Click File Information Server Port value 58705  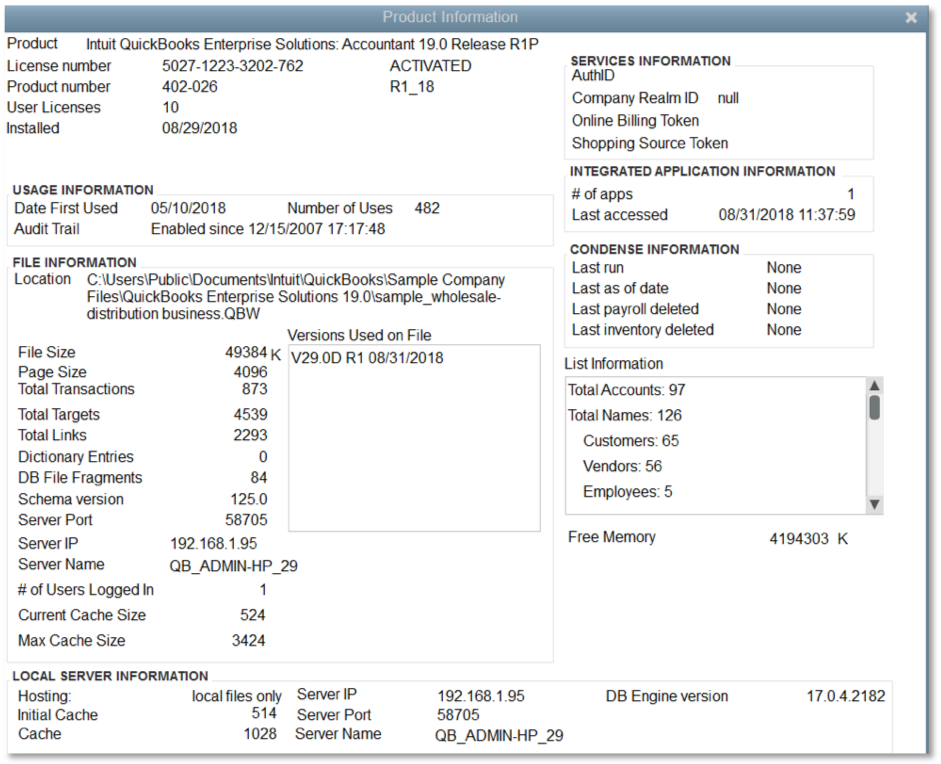(247, 520)
